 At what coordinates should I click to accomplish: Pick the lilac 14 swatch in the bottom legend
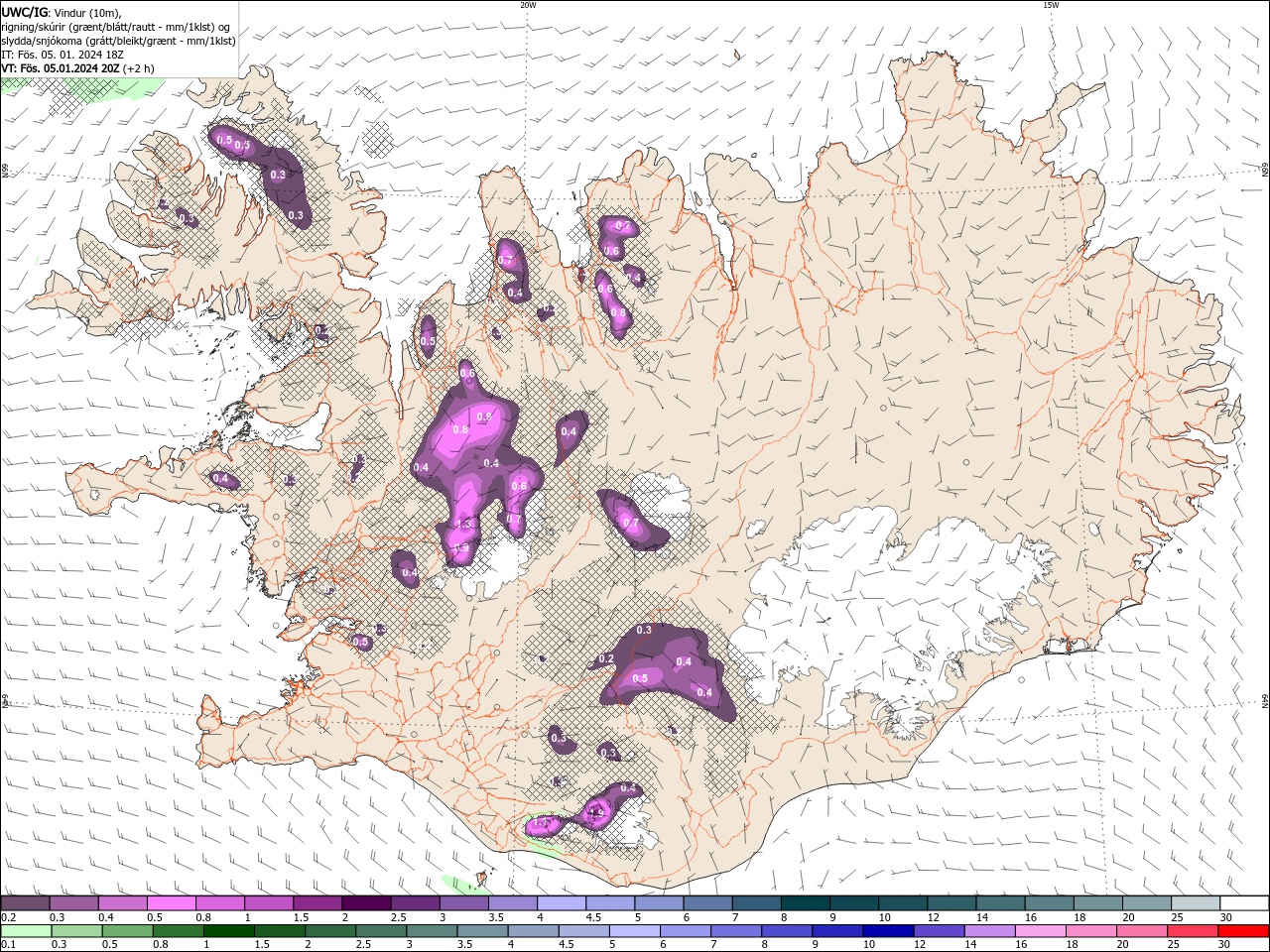(x=989, y=931)
